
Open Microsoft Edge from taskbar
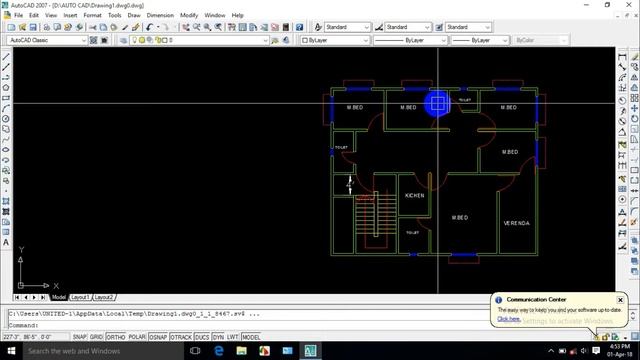pos(219,351)
